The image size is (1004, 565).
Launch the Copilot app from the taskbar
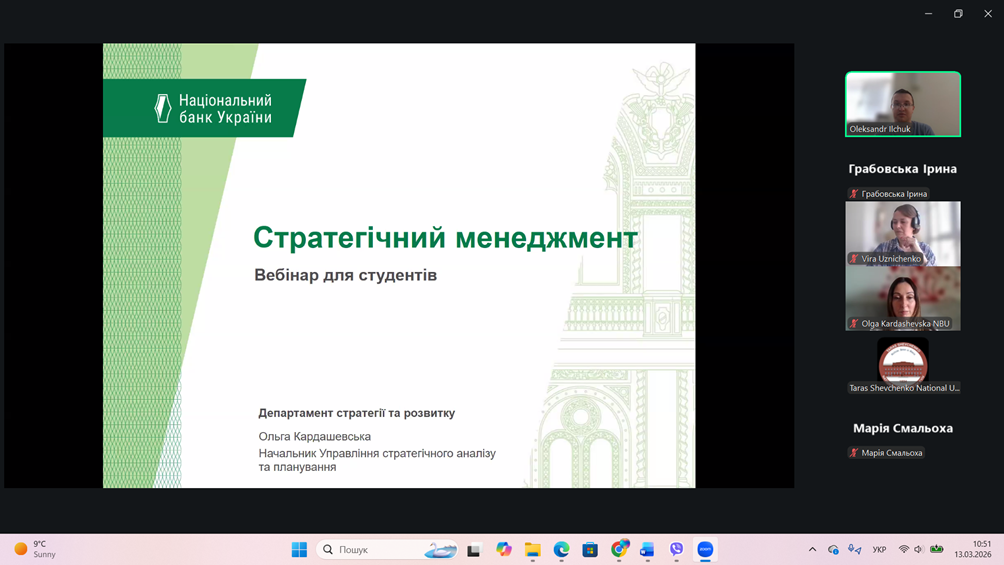click(x=503, y=549)
